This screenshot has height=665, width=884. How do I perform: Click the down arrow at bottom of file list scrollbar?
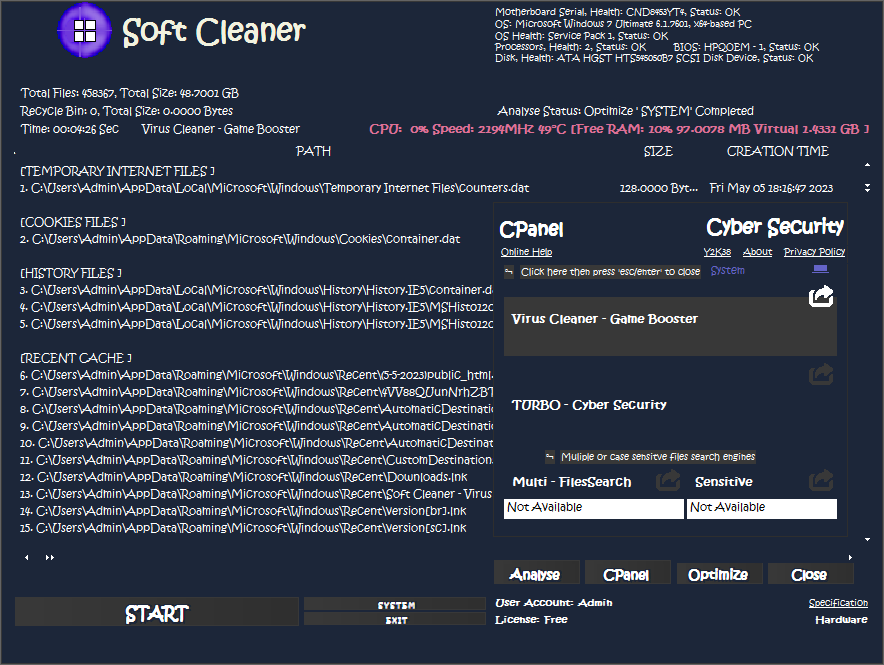[867, 539]
